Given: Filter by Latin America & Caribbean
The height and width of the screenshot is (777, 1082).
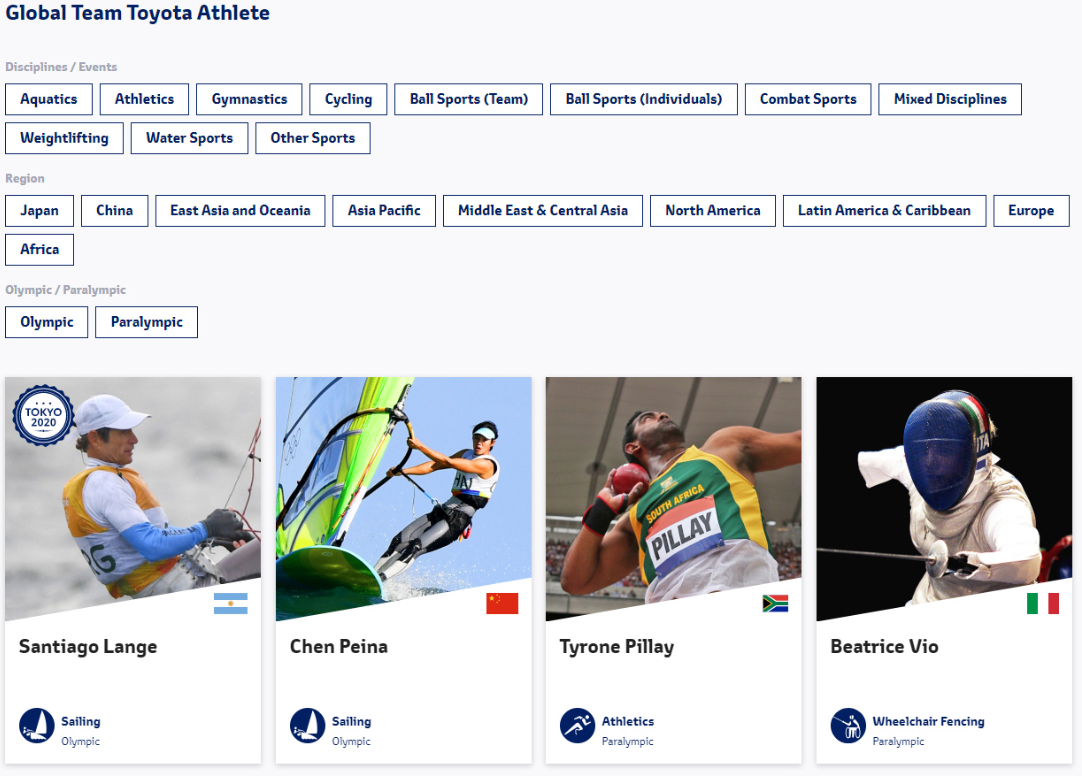Looking at the screenshot, I should [885, 211].
